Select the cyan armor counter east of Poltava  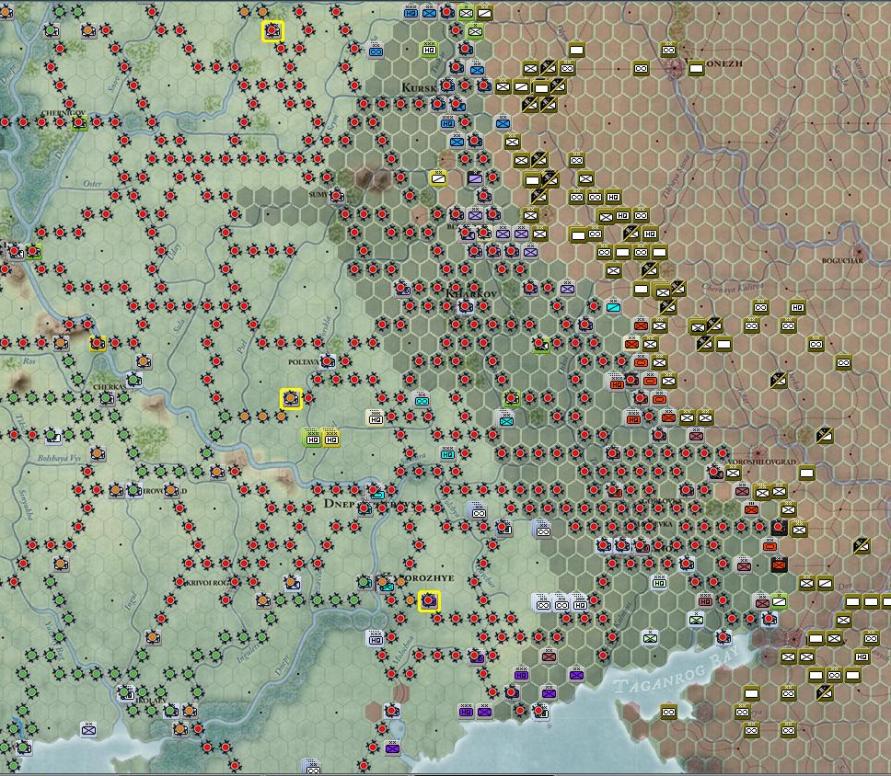(421, 400)
